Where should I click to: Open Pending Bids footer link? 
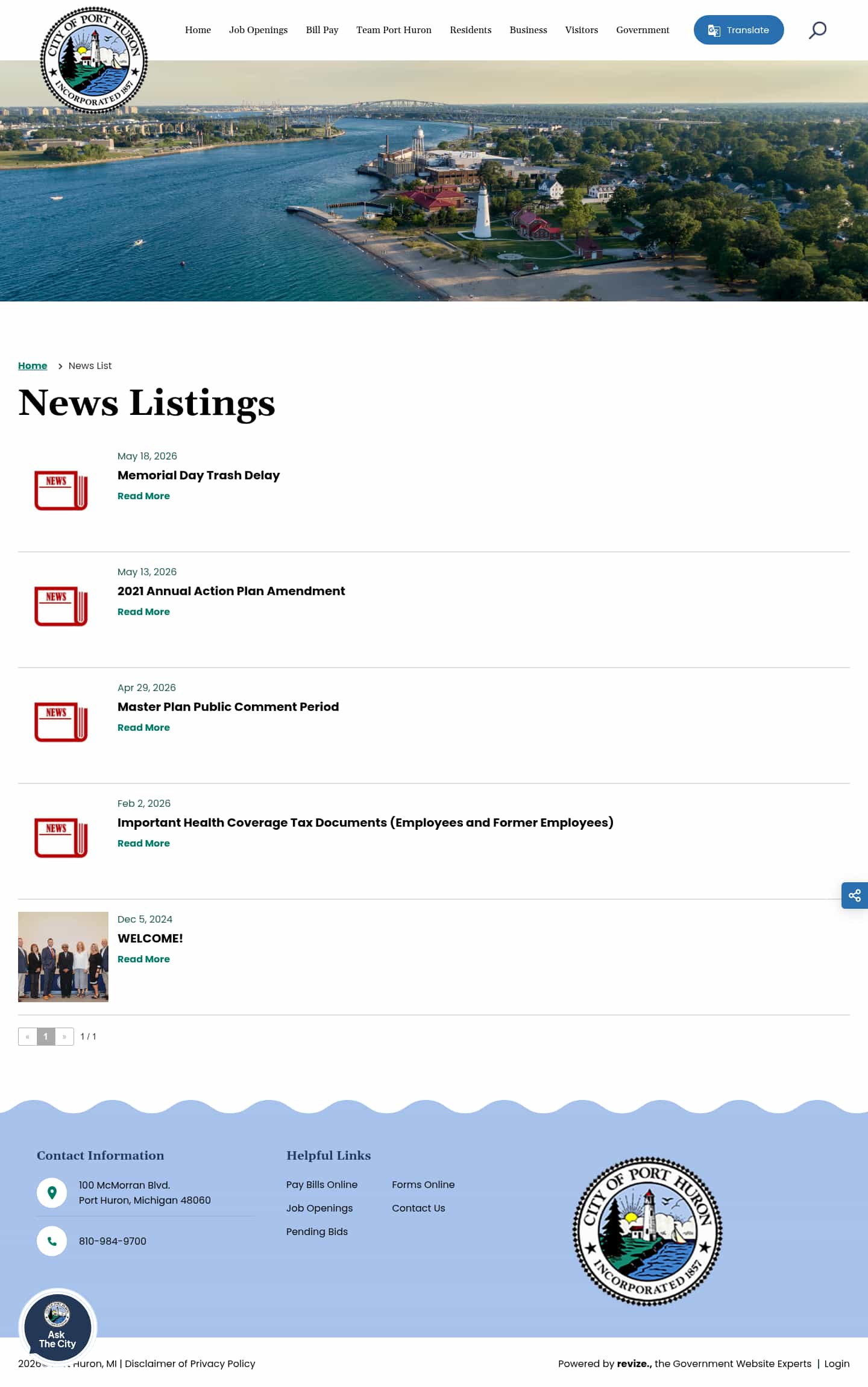(x=317, y=1231)
